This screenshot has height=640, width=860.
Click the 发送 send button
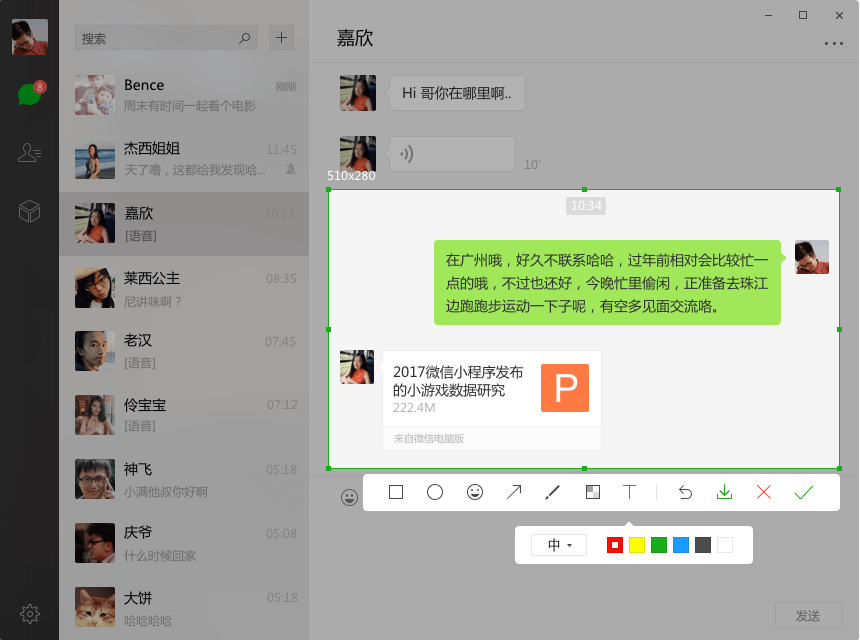click(x=808, y=615)
